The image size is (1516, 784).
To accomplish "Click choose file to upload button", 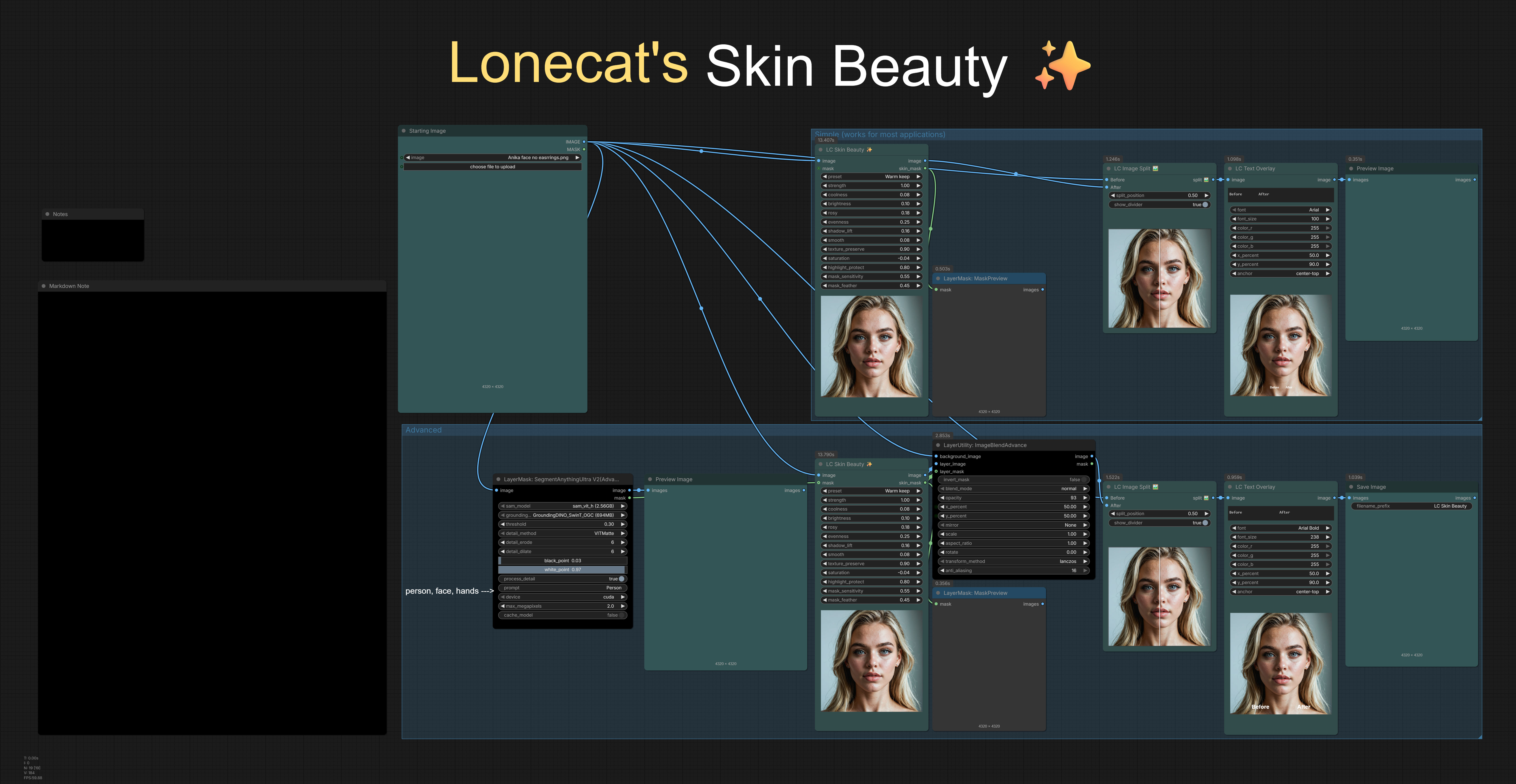I will tap(492, 167).
